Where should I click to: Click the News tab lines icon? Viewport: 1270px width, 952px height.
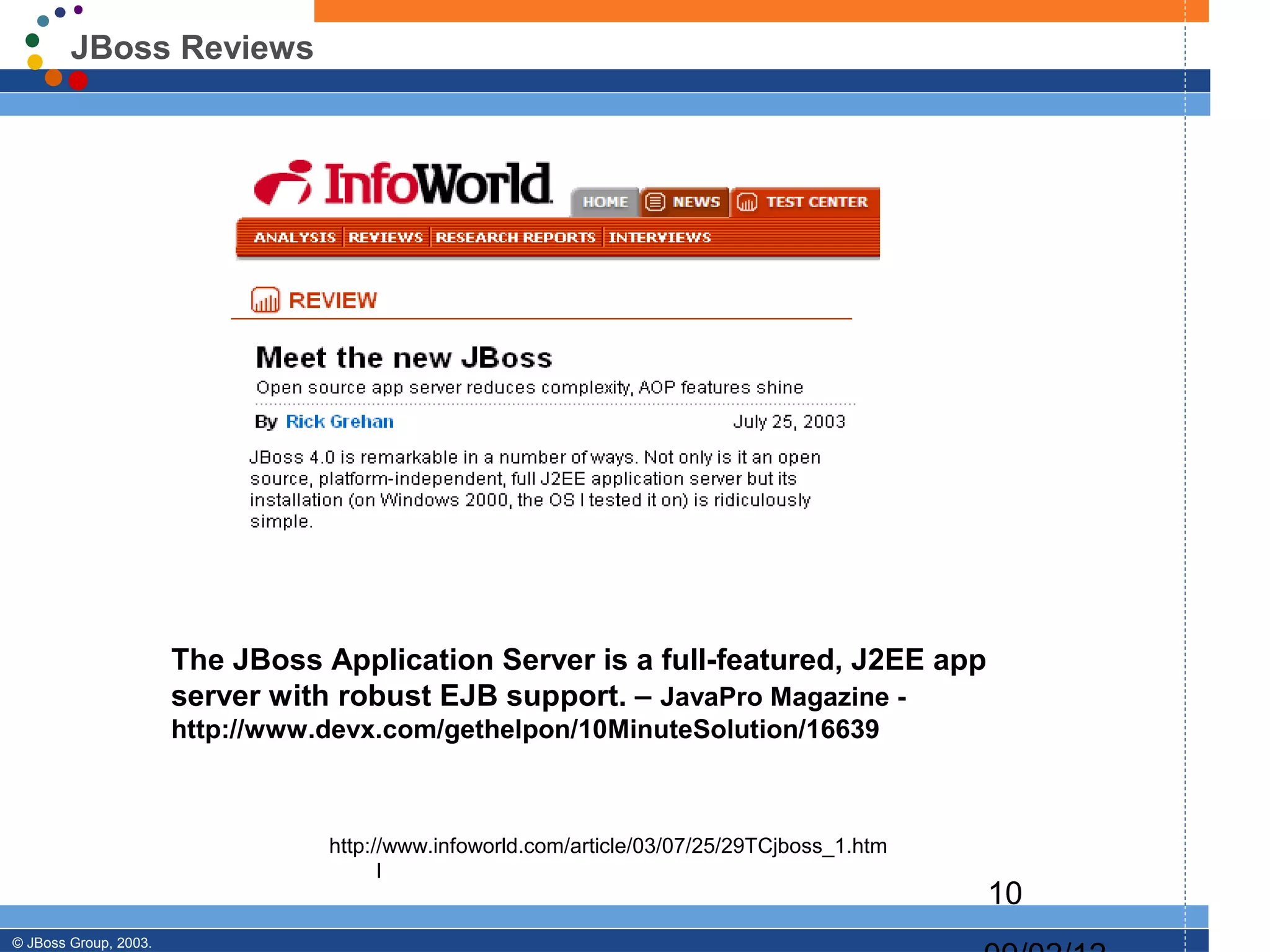coord(655,202)
